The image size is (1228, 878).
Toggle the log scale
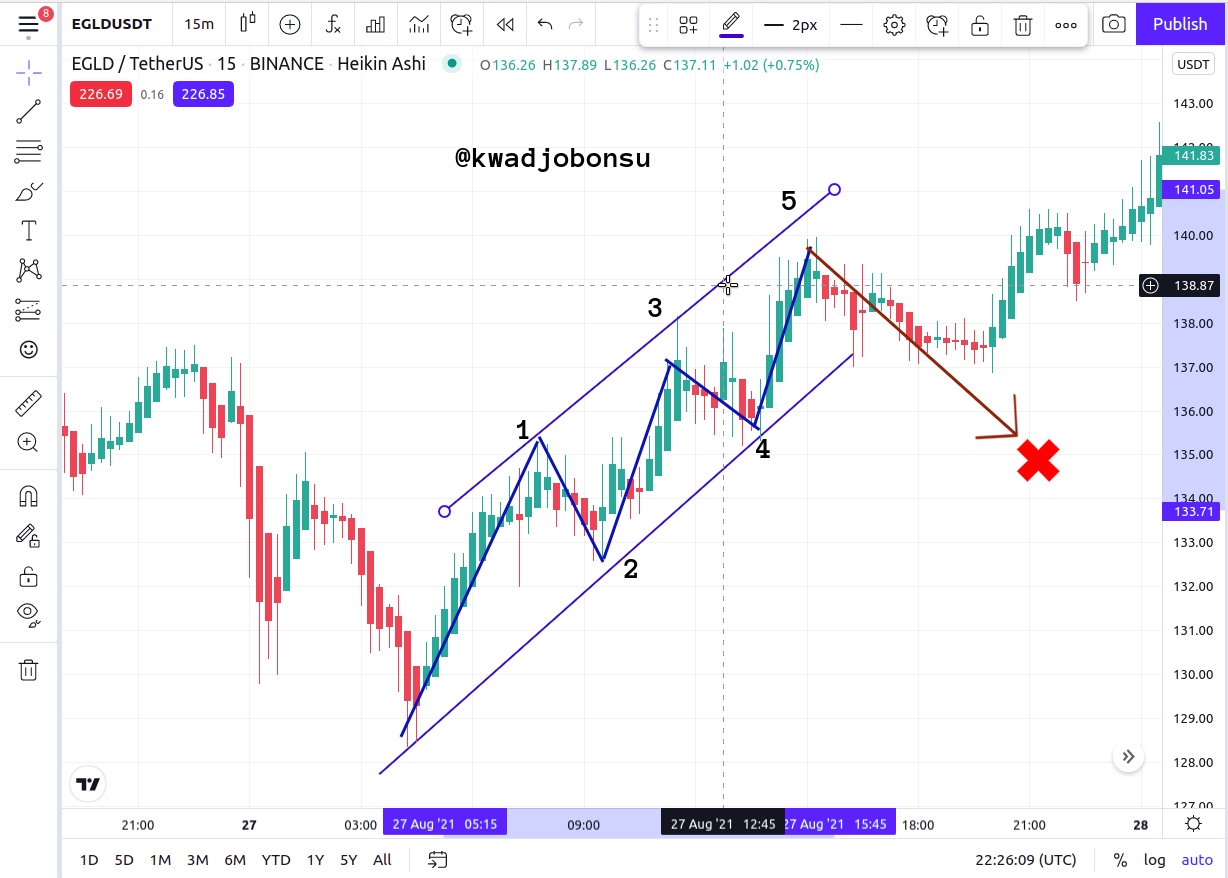pos(1155,860)
